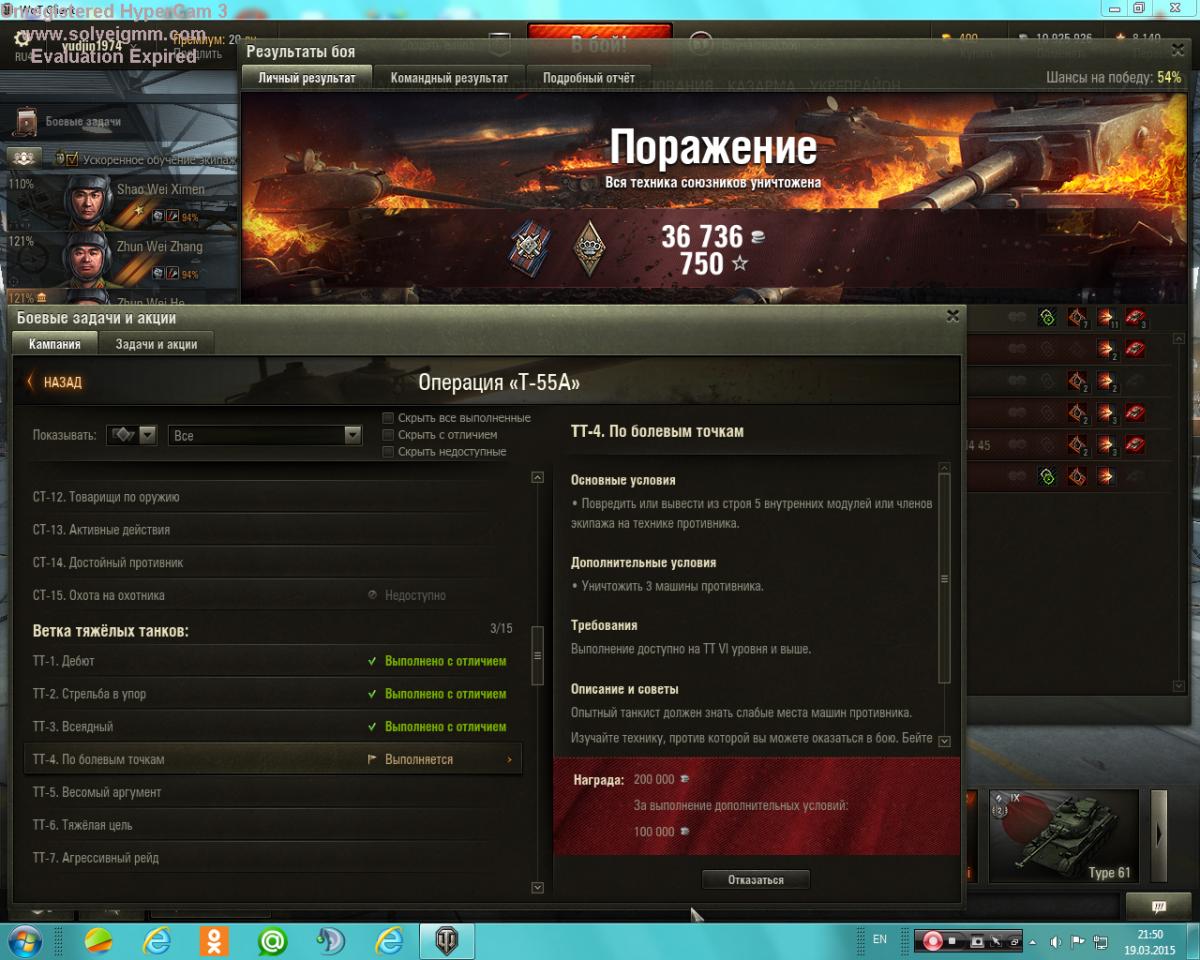
Task: Open Mail.ru Agent taskbar icon
Action: point(271,941)
